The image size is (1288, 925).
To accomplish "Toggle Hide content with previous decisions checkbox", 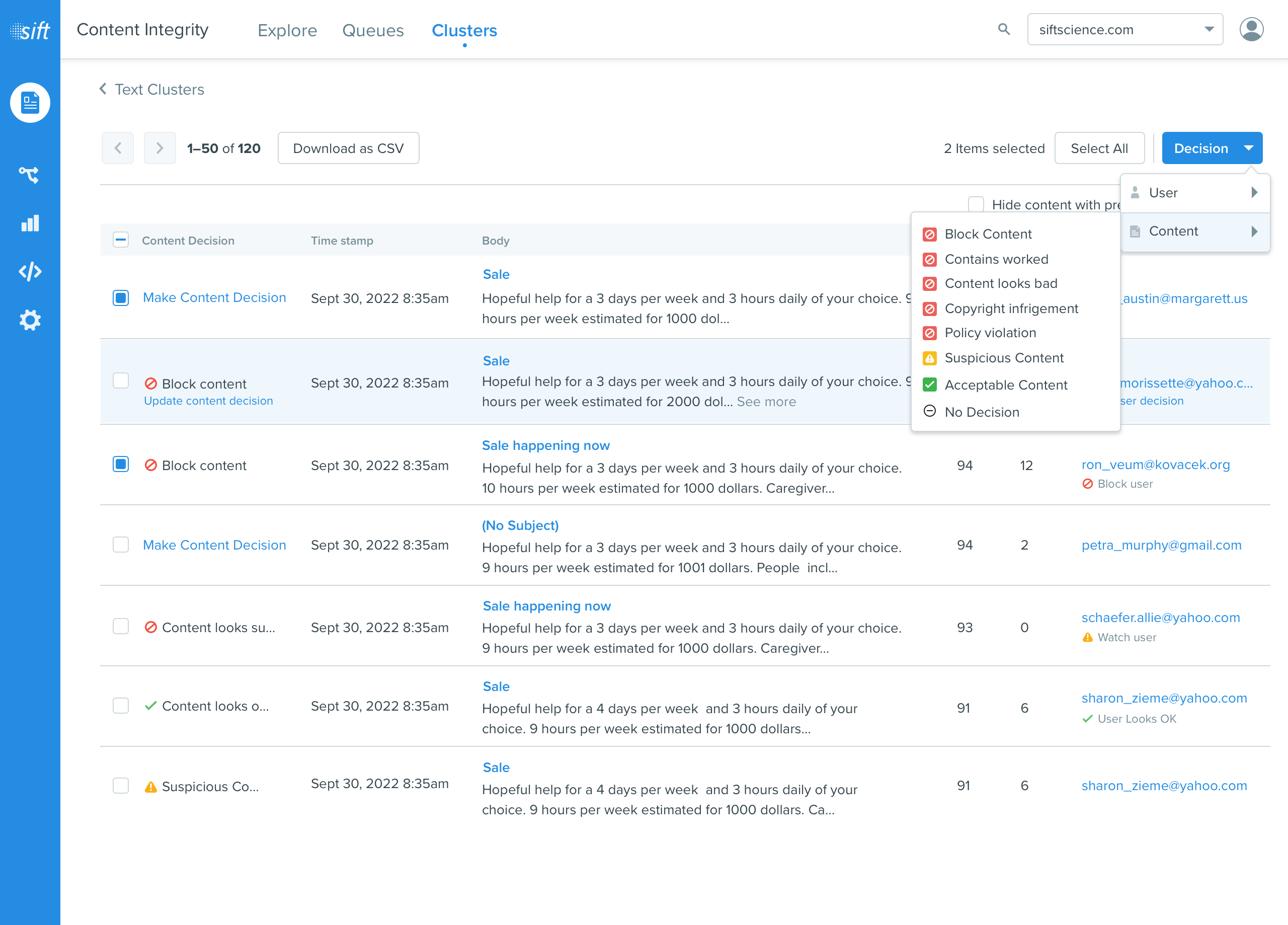I will pos(975,204).
